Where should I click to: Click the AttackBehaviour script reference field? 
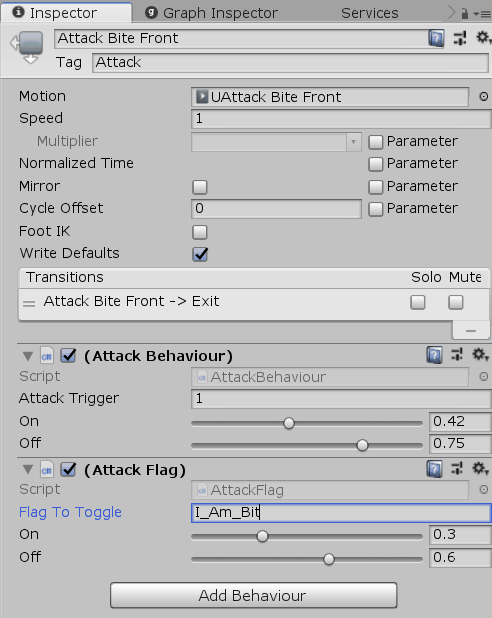(x=330, y=377)
